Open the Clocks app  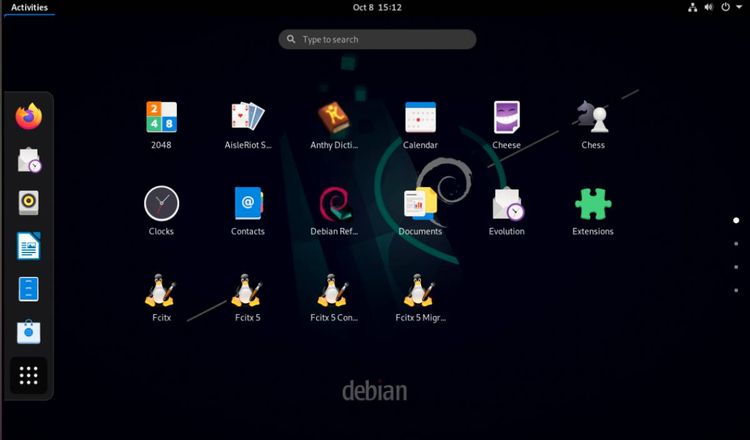click(161, 204)
